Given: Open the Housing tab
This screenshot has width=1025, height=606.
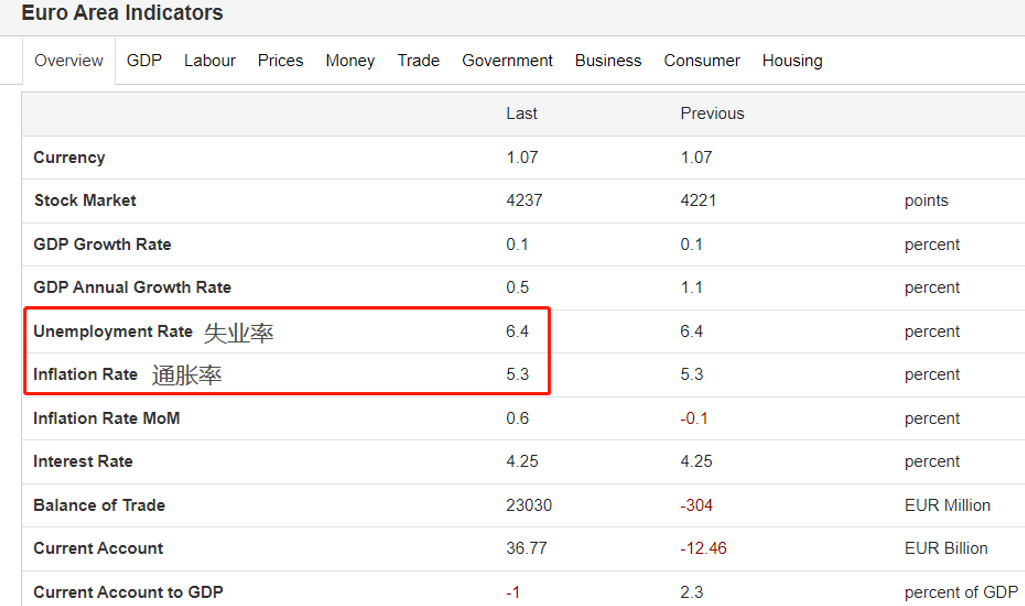Looking at the screenshot, I should pyautogui.click(x=792, y=61).
